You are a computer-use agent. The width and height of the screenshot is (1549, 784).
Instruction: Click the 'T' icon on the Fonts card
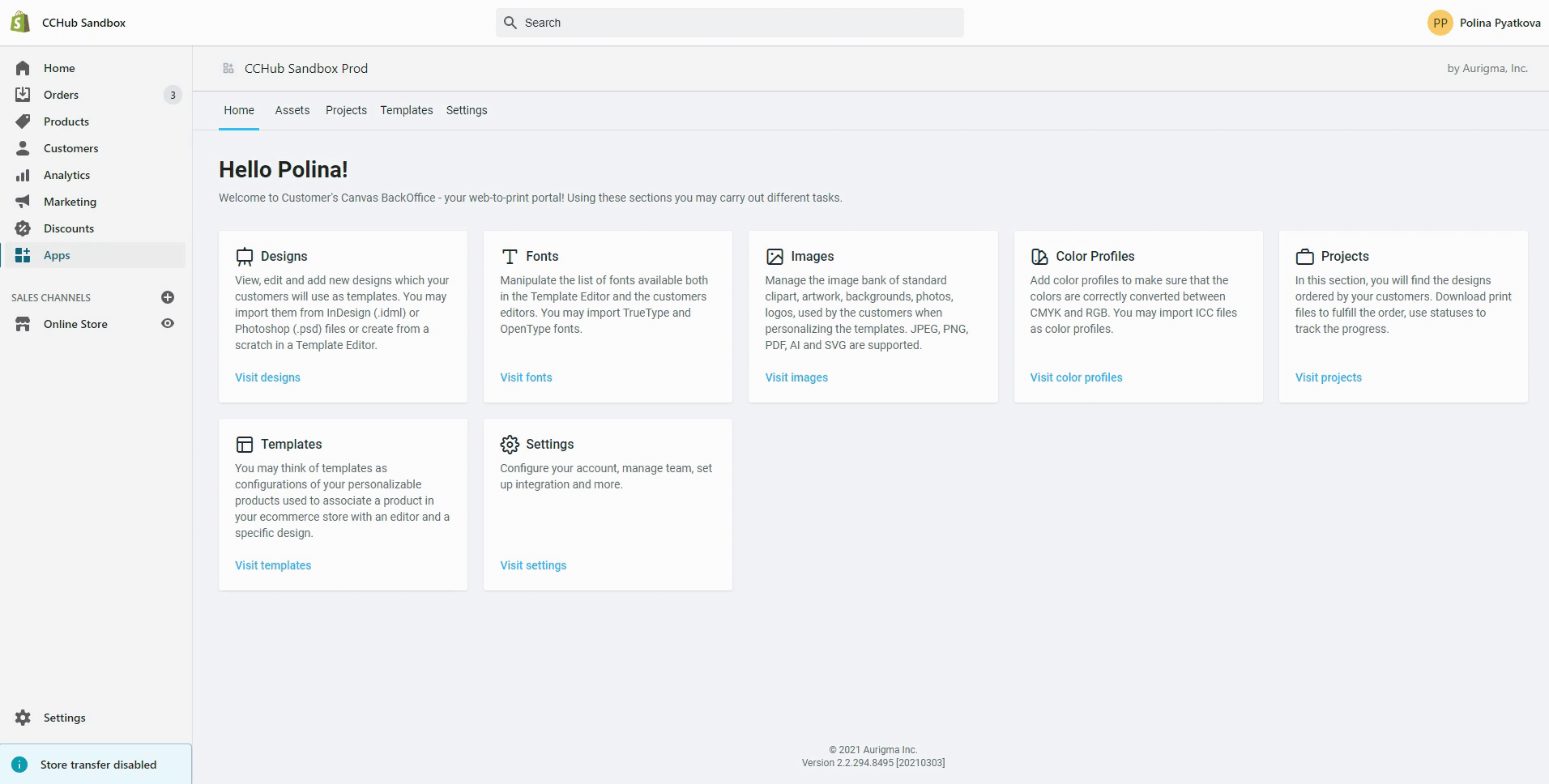click(x=510, y=256)
